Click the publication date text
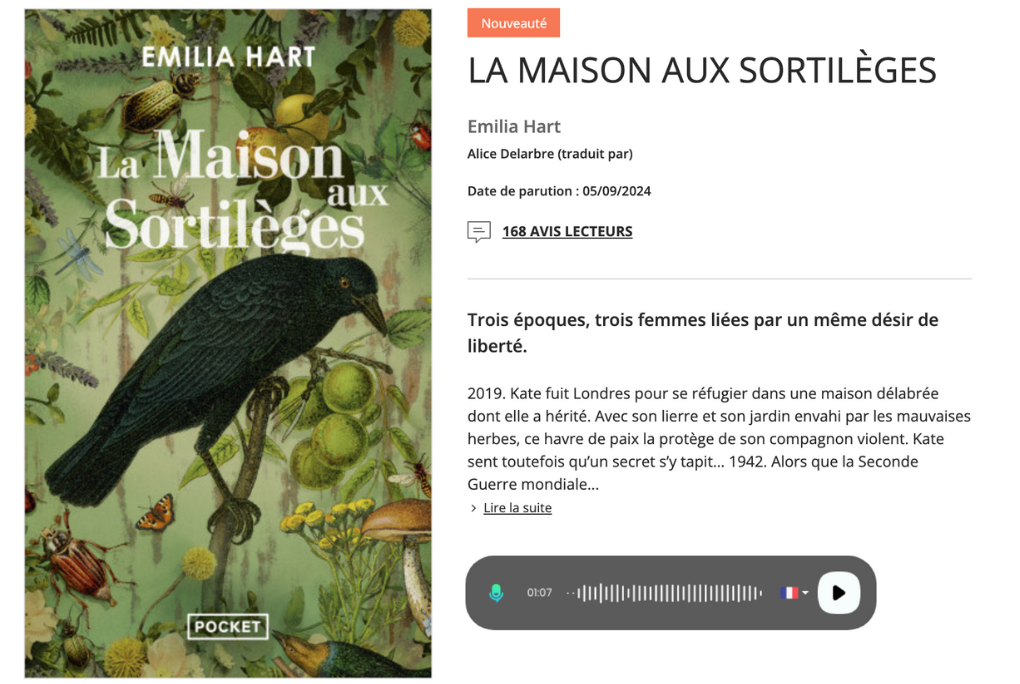This screenshot has width=1020, height=684. pyautogui.click(x=559, y=191)
